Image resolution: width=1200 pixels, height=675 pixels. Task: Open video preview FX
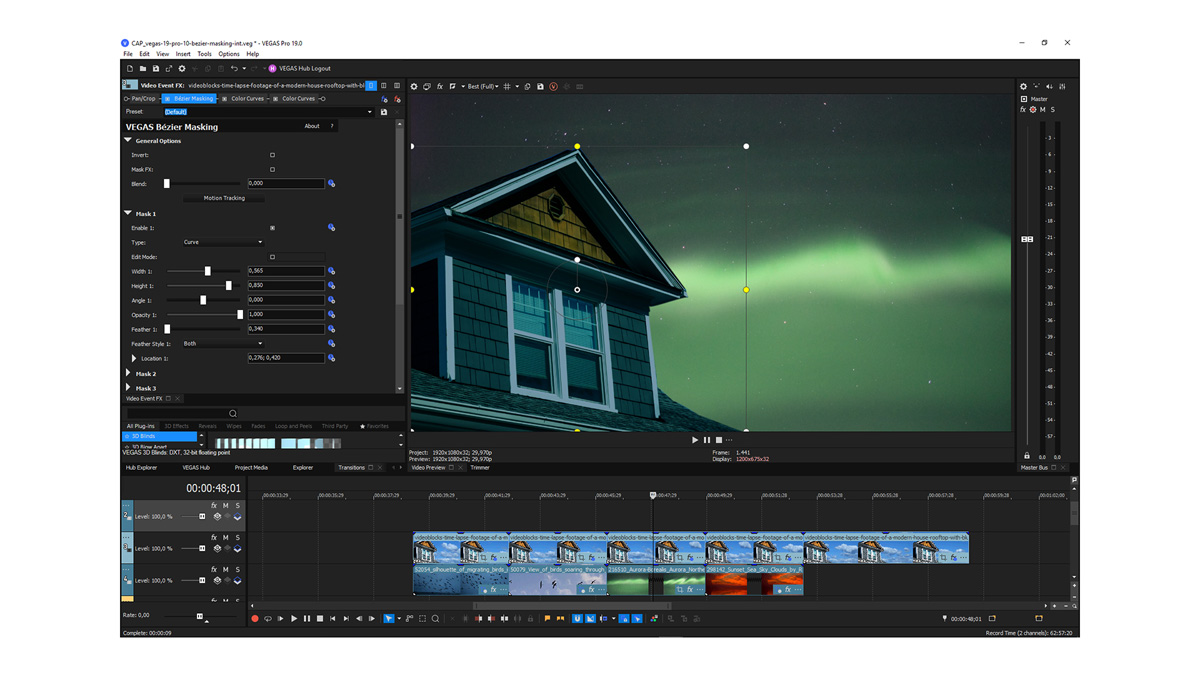pyautogui.click(x=440, y=87)
